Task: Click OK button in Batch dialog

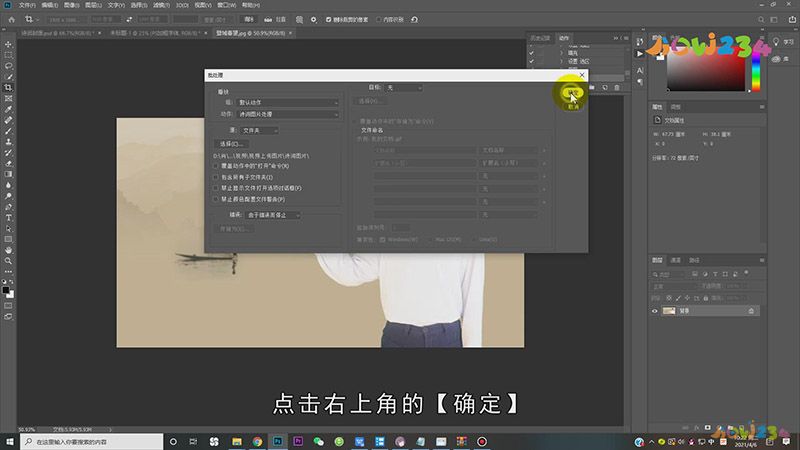Action: [x=572, y=93]
